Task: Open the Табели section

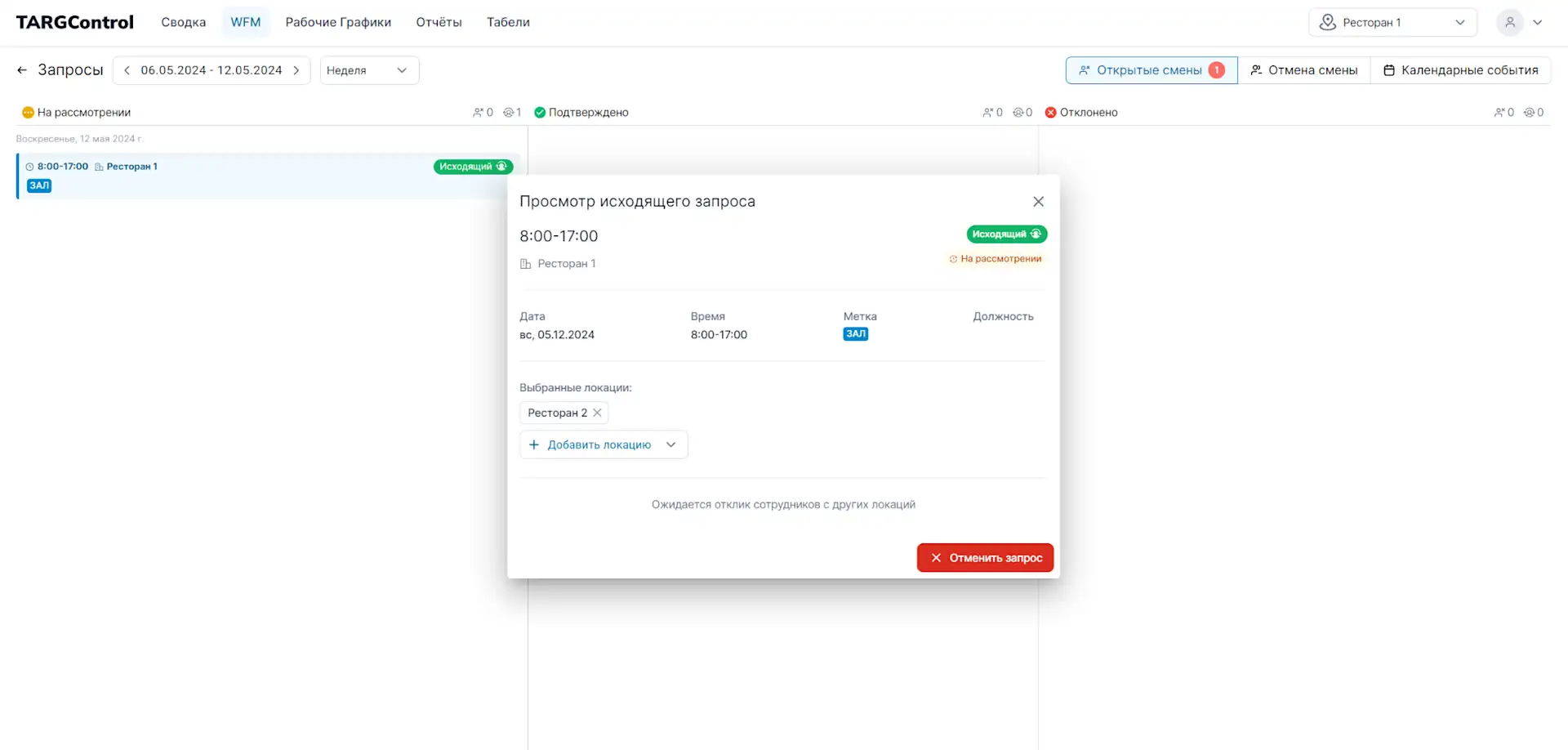Action: (508, 22)
